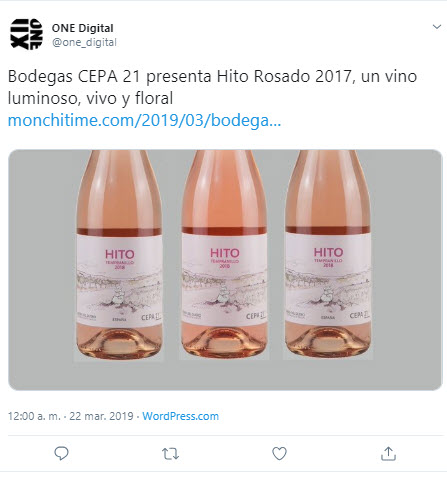Click the HITO title on the left bottle label
447x478 pixels.
point(120,254)
